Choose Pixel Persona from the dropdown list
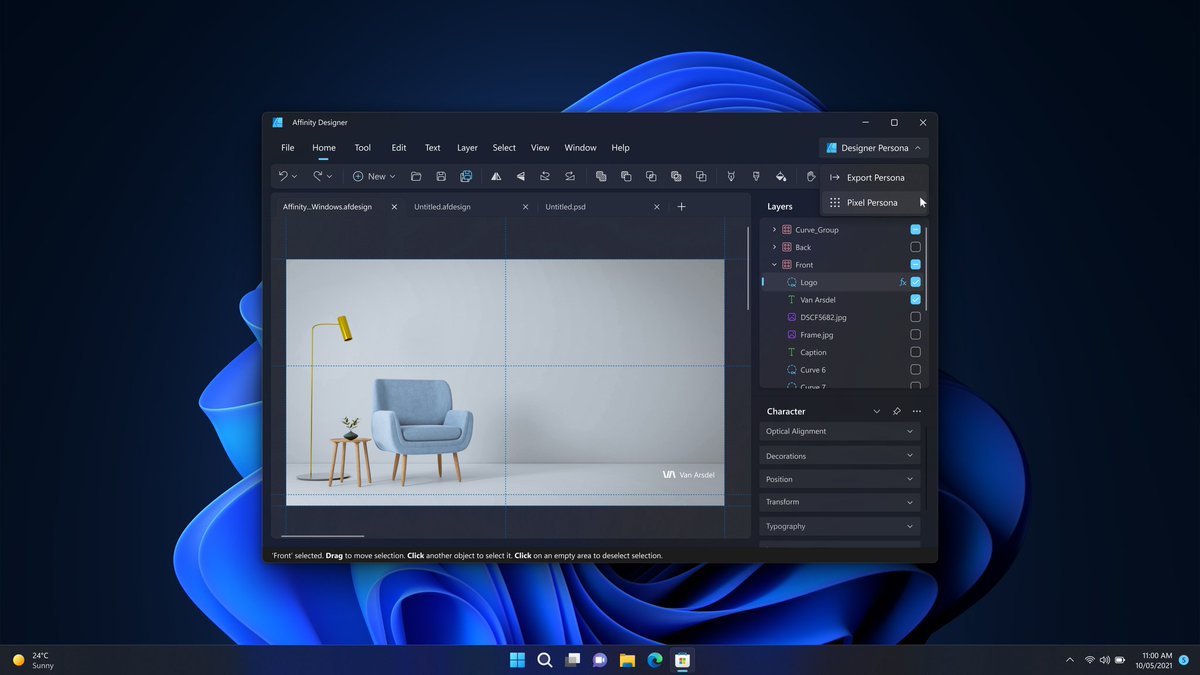Image resolution: width=1200 pixels, height=675 pixels. [874, 202]
